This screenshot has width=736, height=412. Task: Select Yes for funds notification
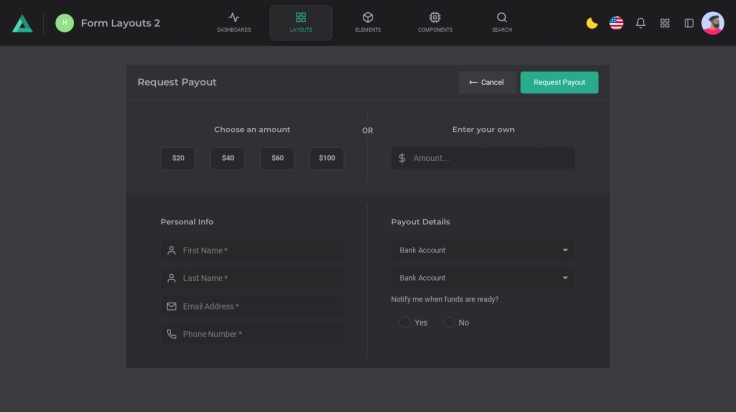click(405, 322)
